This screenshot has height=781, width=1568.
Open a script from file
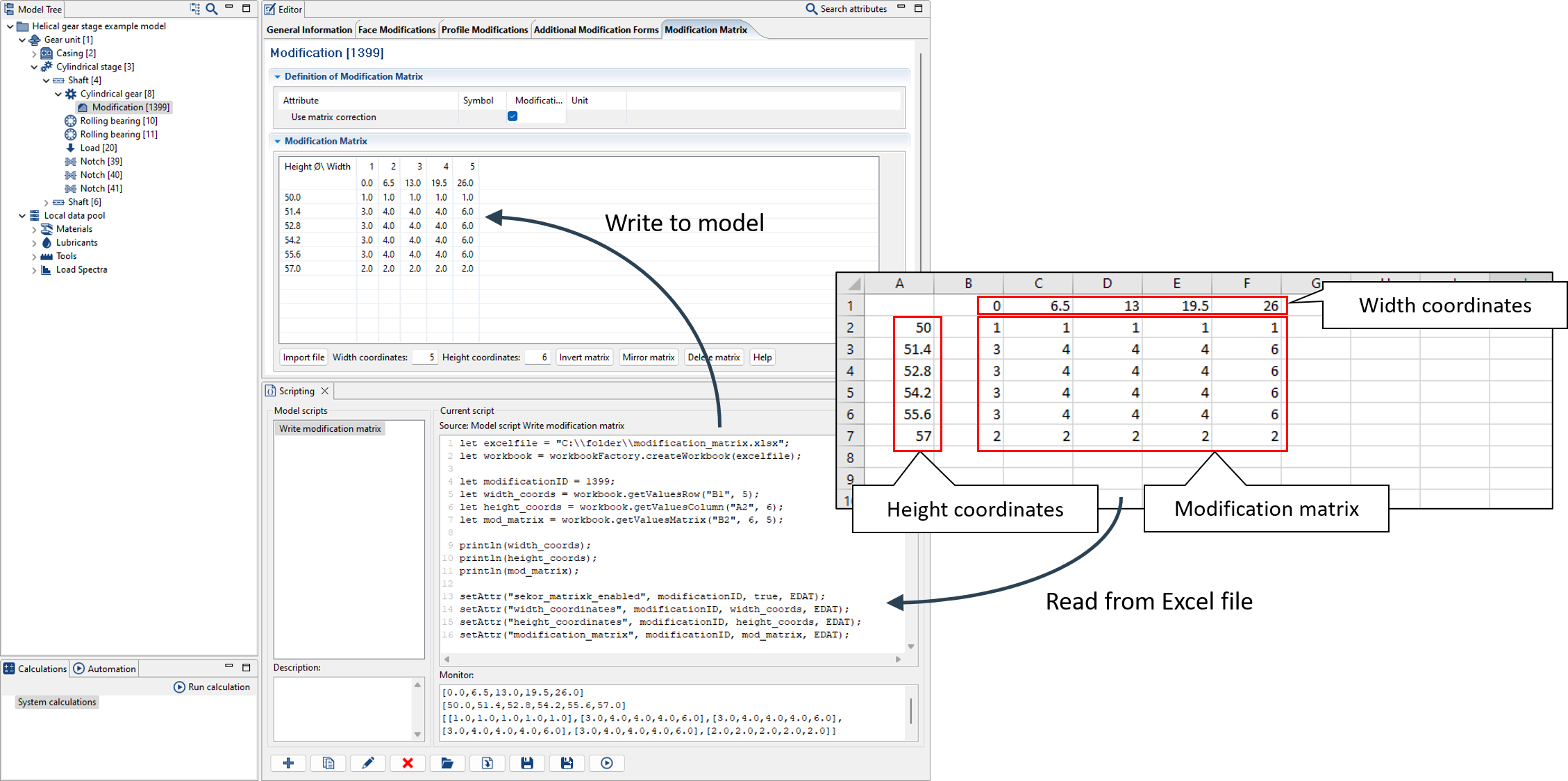coord(447,762)
